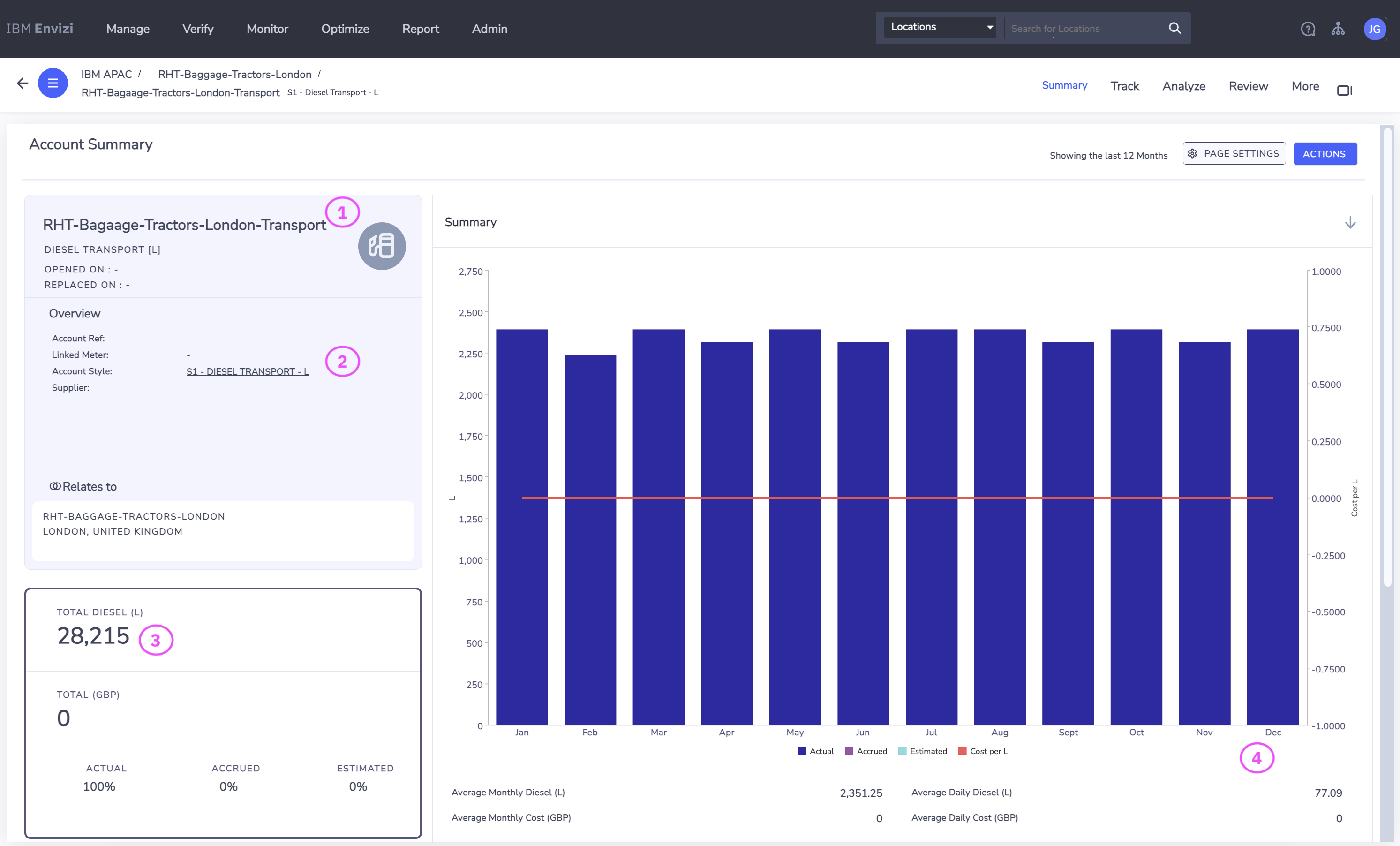Click the help question mark icon
Screen dimensions: 1400x846
[1307, 29]
